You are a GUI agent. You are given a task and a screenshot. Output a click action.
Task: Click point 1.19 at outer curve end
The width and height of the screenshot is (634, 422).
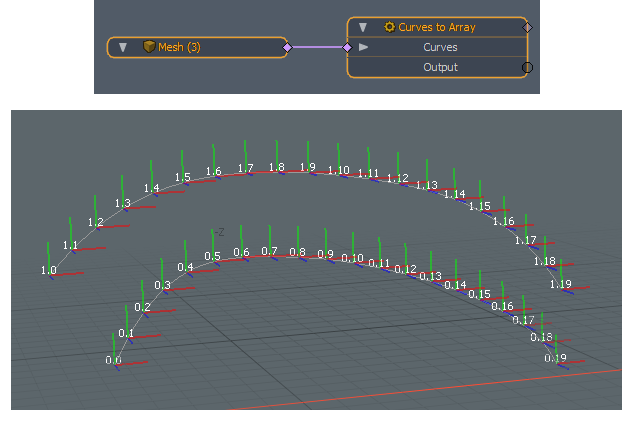560,285
